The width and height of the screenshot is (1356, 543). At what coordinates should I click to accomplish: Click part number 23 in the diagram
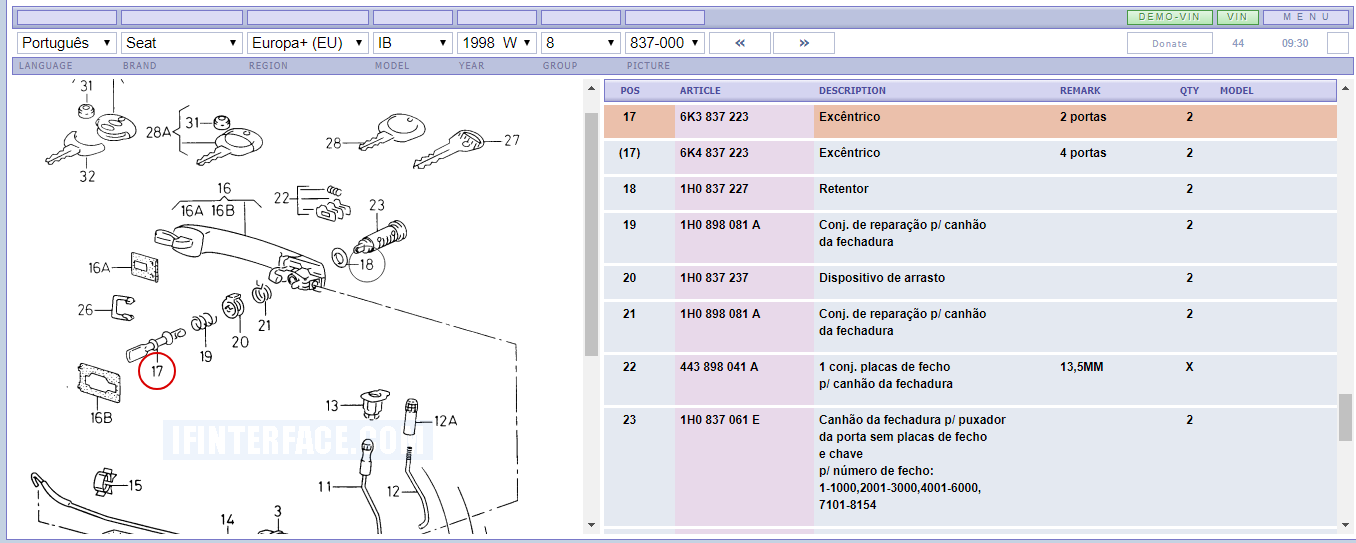click(377, 206)
